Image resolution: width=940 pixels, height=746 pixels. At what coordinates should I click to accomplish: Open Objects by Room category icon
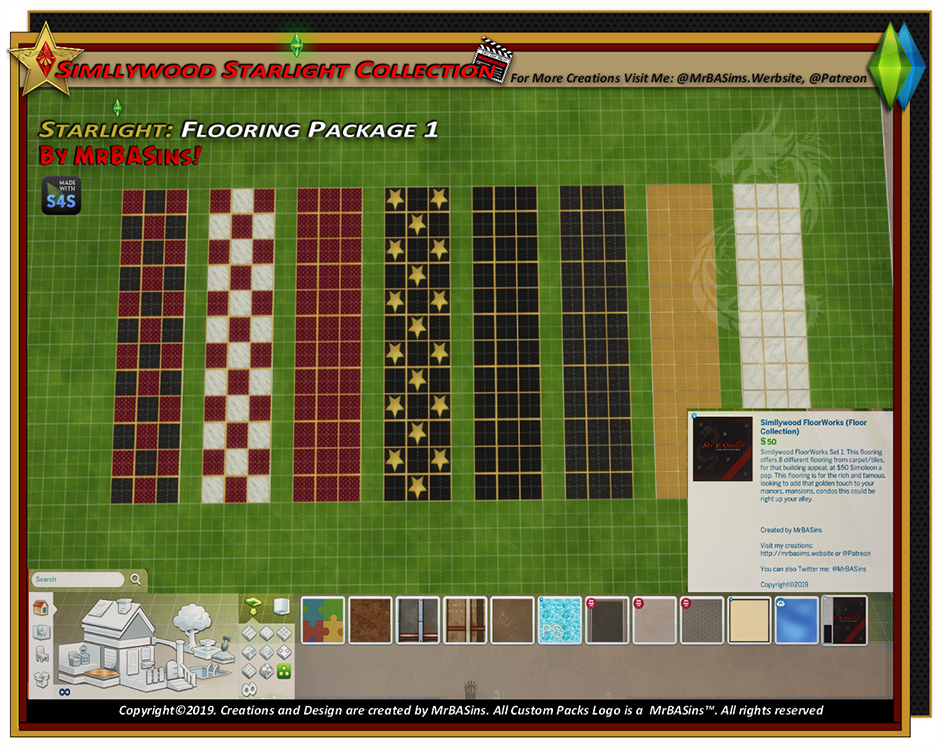[x=41, y=633]
